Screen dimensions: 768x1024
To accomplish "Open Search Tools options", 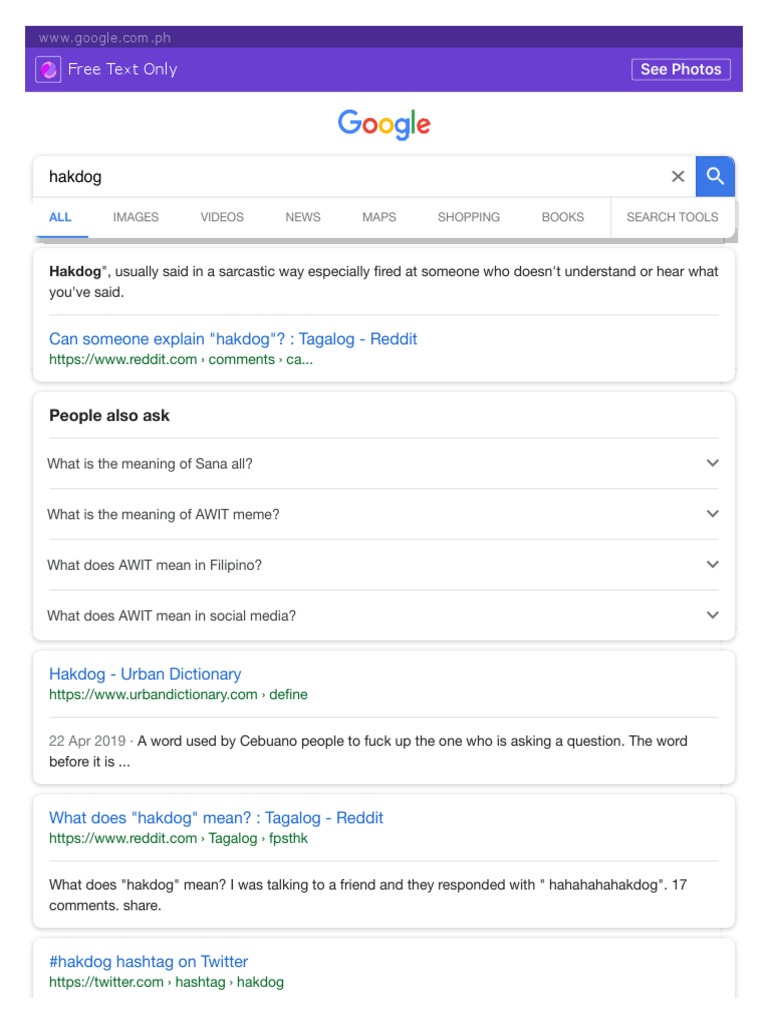I will [672, 217].
